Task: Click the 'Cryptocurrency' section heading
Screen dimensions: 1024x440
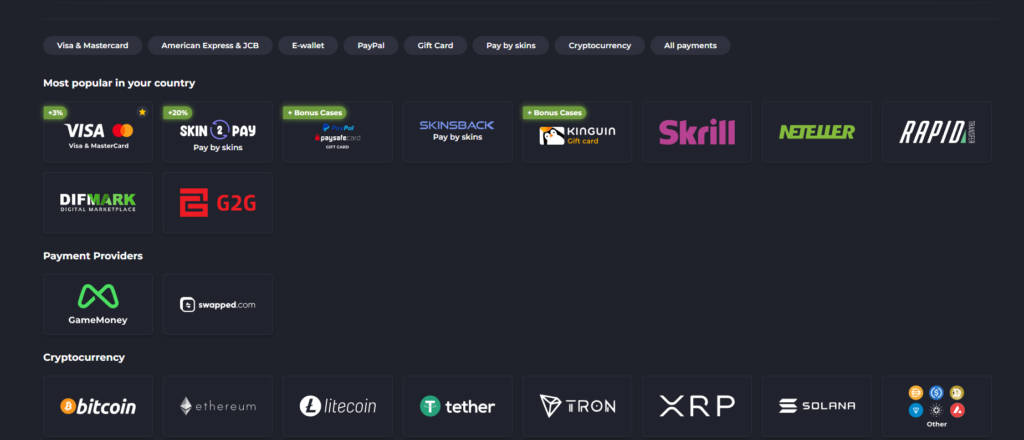Action: coord(84,357)
